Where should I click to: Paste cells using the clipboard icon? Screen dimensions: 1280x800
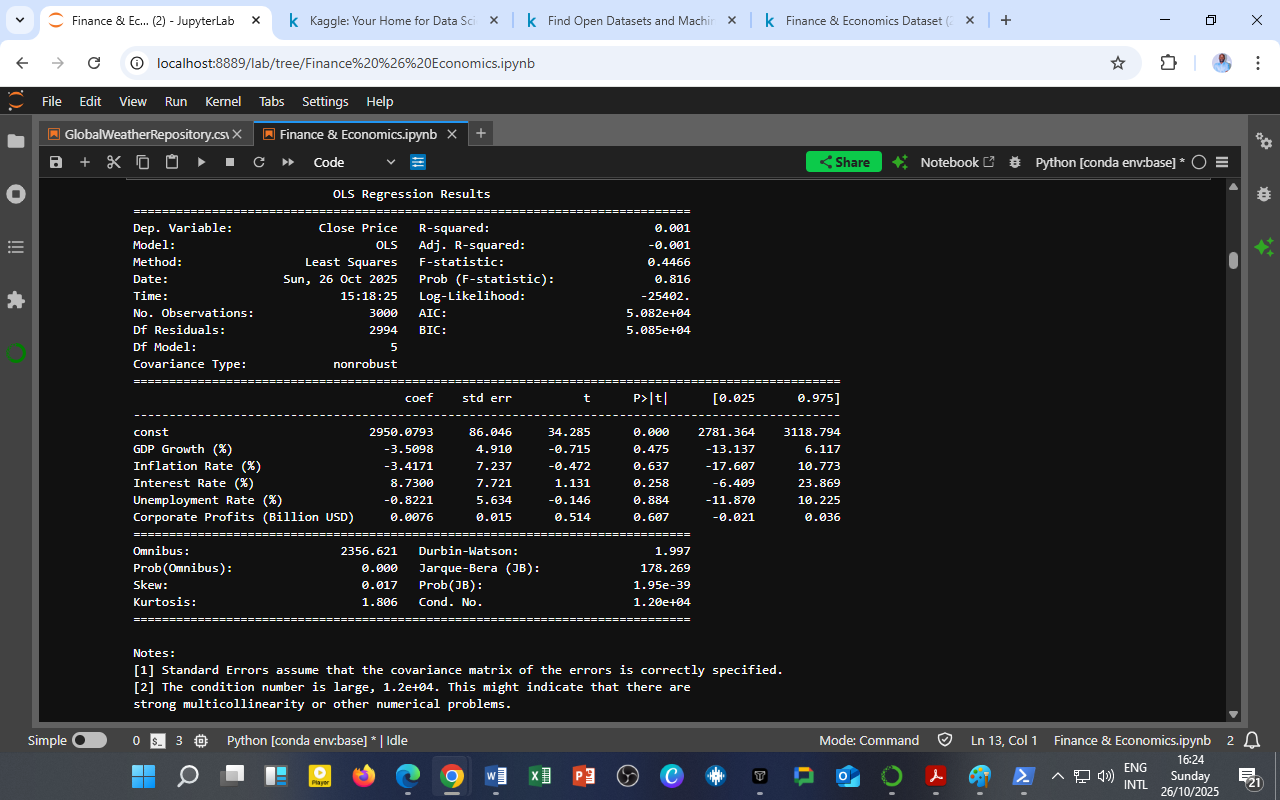(x=171, y=161)
